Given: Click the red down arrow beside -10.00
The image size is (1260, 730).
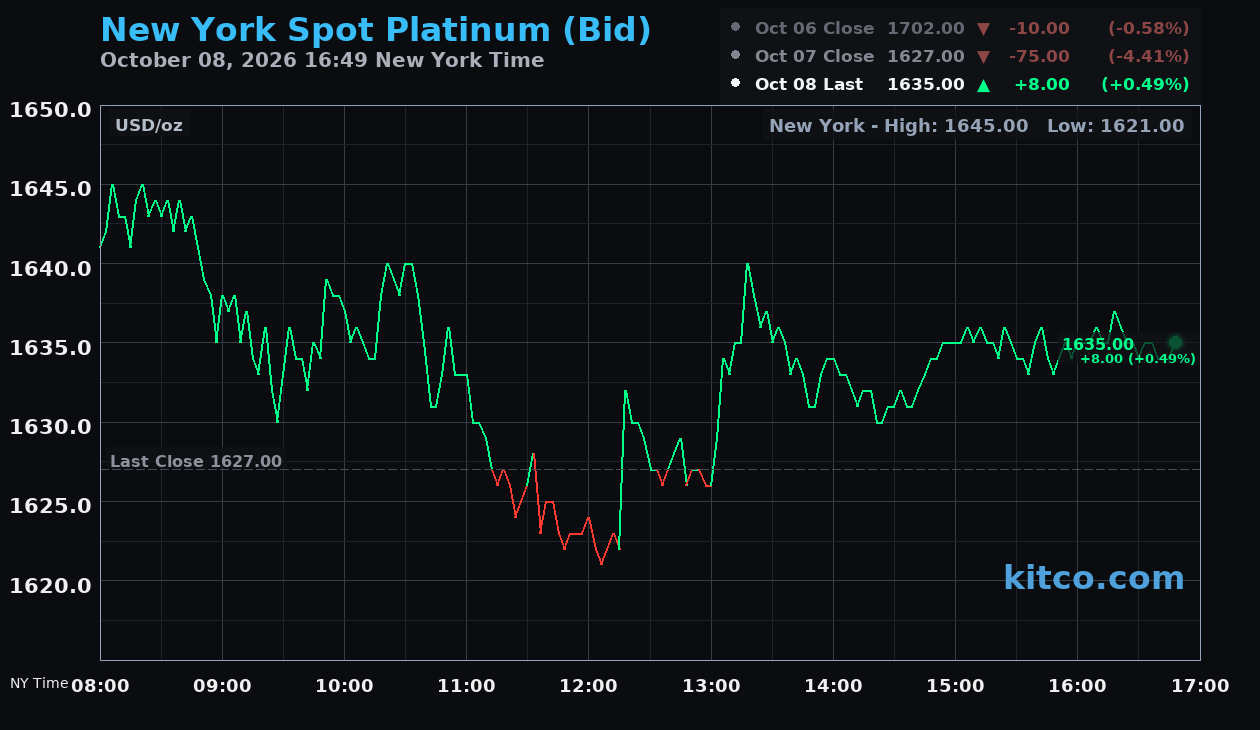Looking at the screenshot, I should 983,29.
